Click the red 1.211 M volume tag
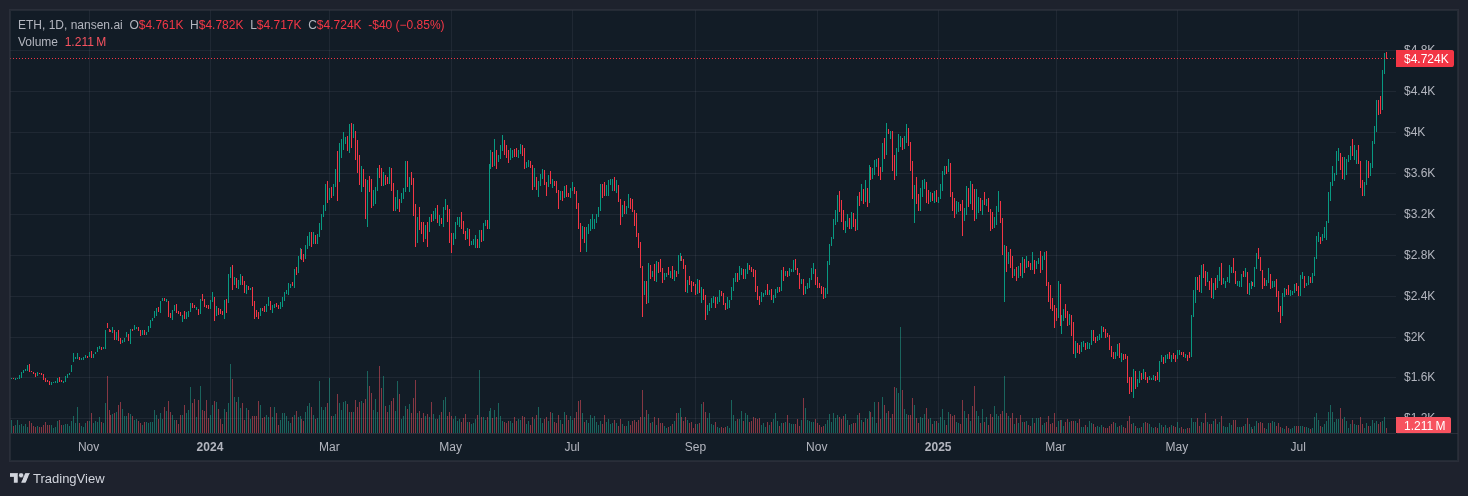 click(1423, 425)
